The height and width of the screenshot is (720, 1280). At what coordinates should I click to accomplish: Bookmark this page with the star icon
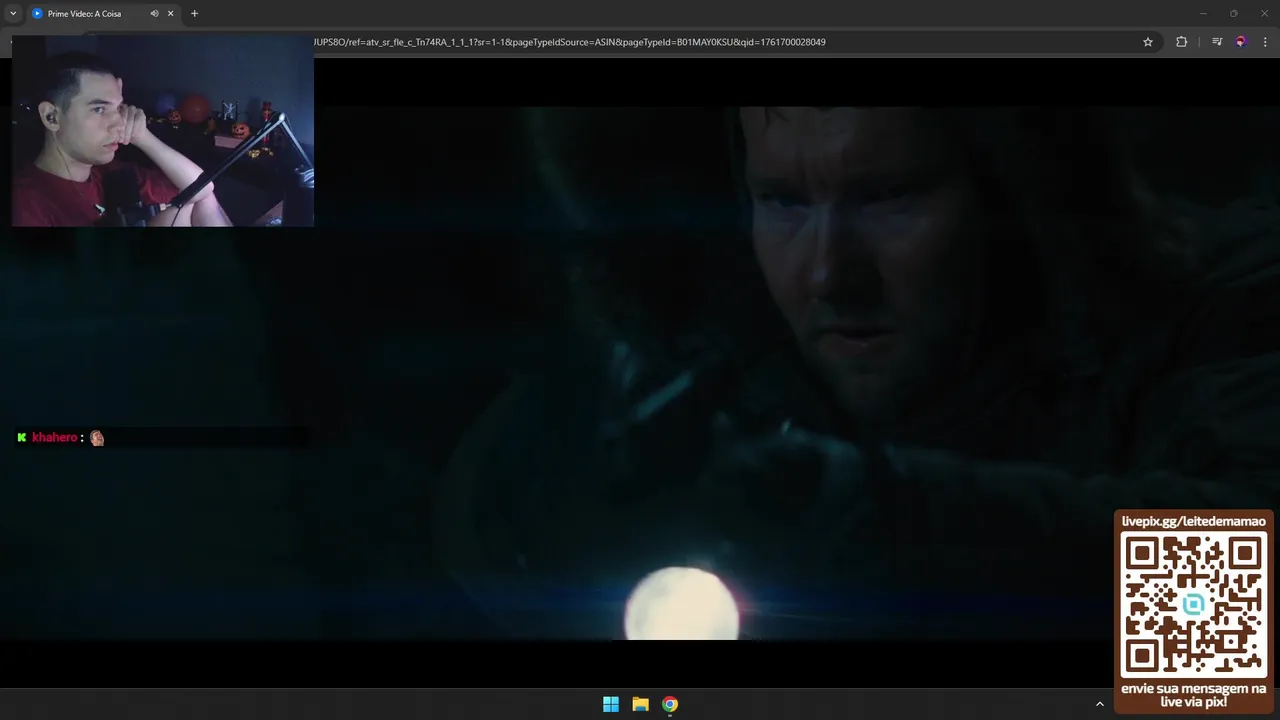coord(1148,42)
